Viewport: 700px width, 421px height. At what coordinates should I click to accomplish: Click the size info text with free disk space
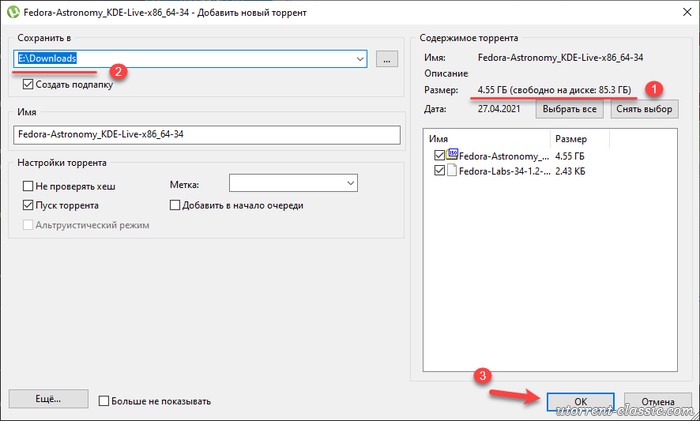tap(554, 90)
